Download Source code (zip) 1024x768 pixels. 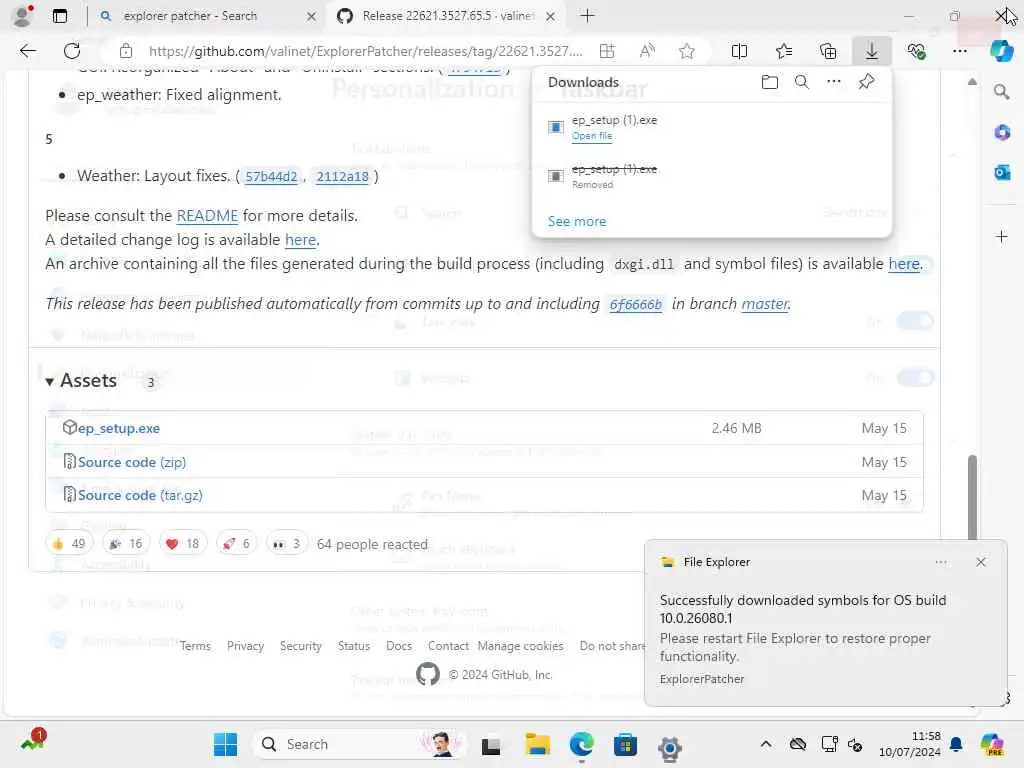click(x=132, y=462)
